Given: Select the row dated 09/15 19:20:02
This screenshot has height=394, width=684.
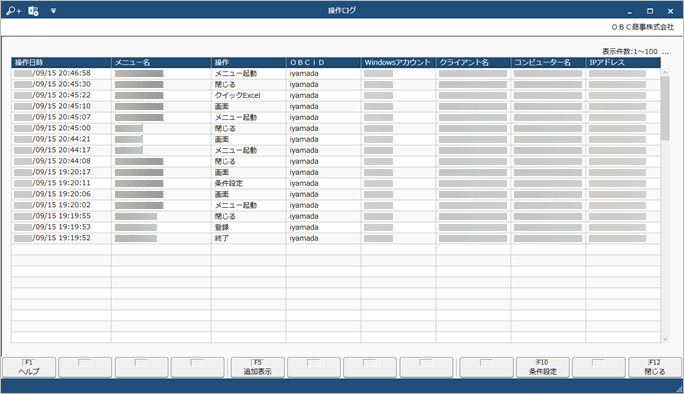Looking at the screenshot, I should pos(336,205).
